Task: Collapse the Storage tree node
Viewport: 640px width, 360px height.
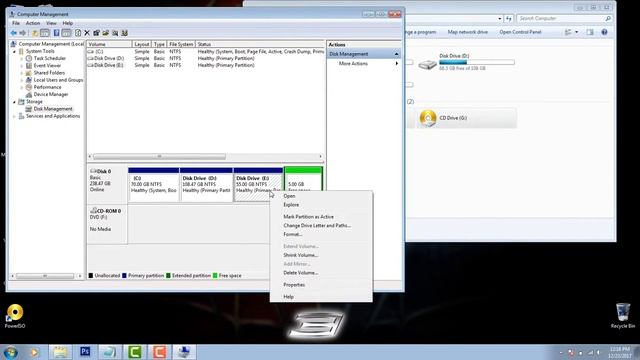Action: click(x=15, y=102)
